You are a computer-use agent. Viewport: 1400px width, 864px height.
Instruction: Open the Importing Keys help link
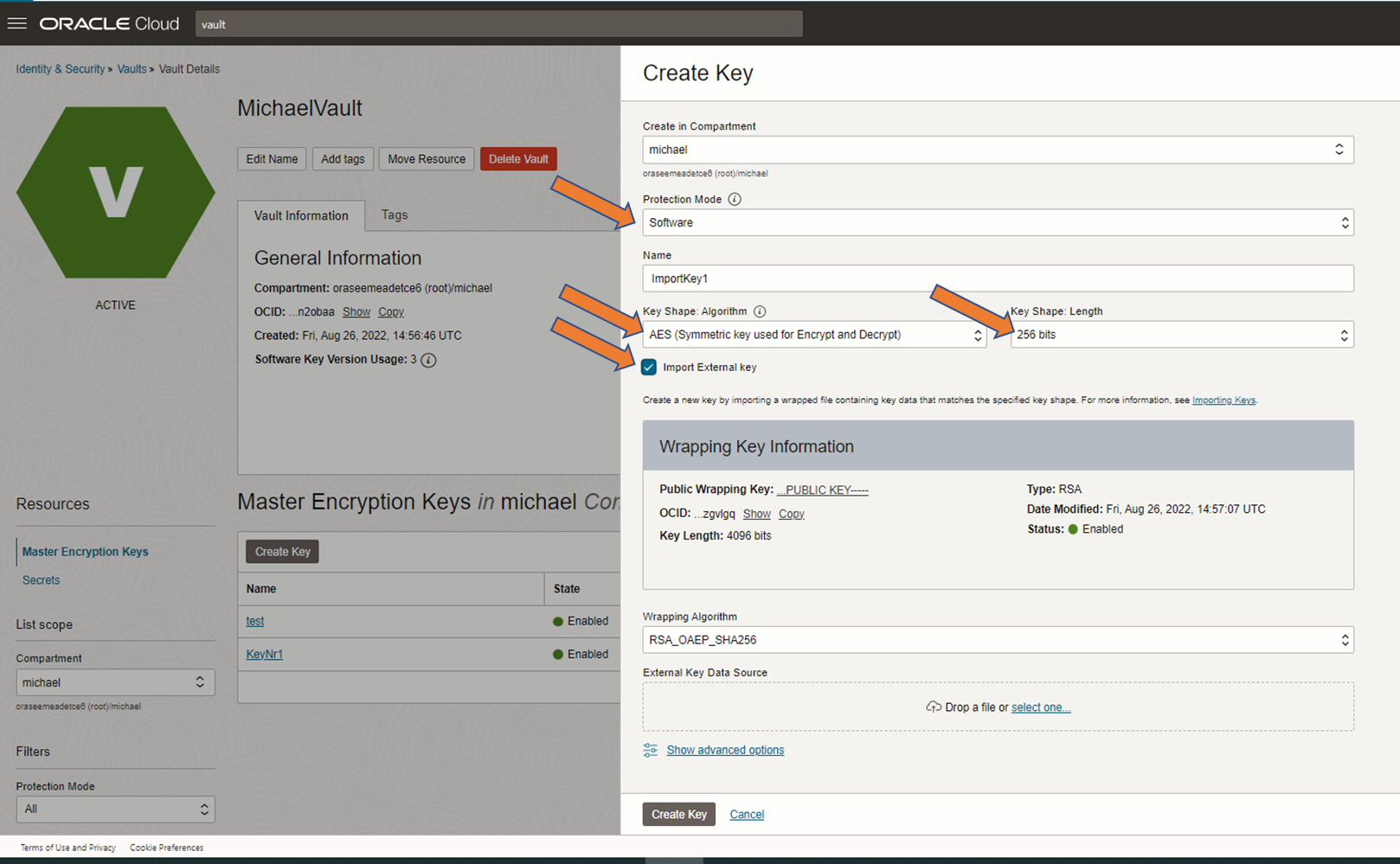point(1223,400)
